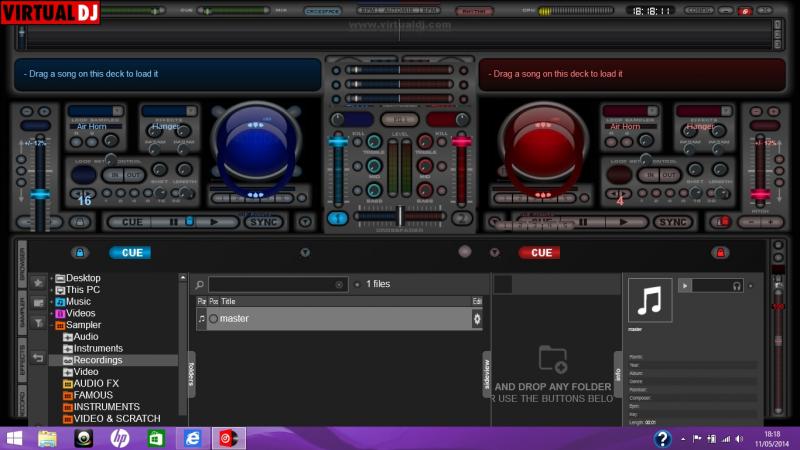Toggle left deck key lock button
Image resolution: width=800 pixels, height=450 pixels.
point(80,222)
